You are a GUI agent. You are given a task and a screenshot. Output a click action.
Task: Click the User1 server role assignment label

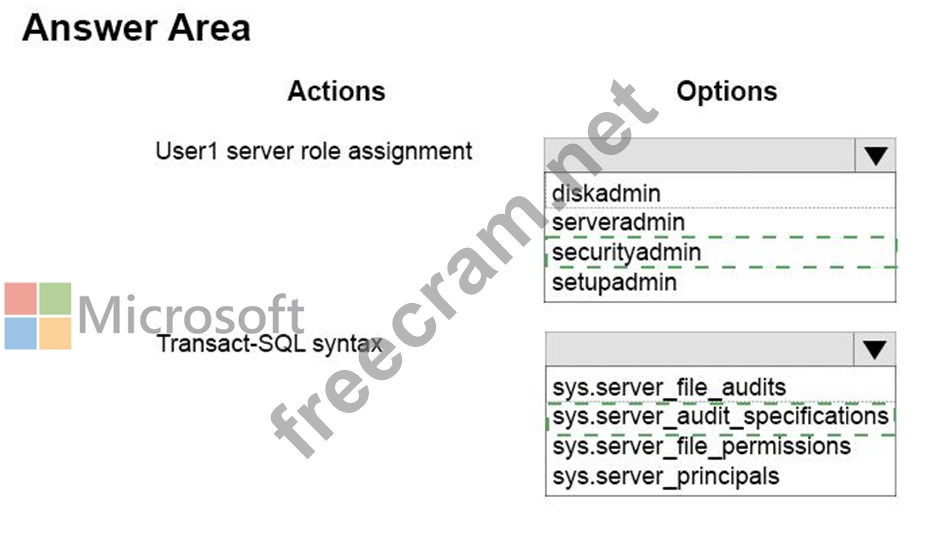tap(314, 151)
